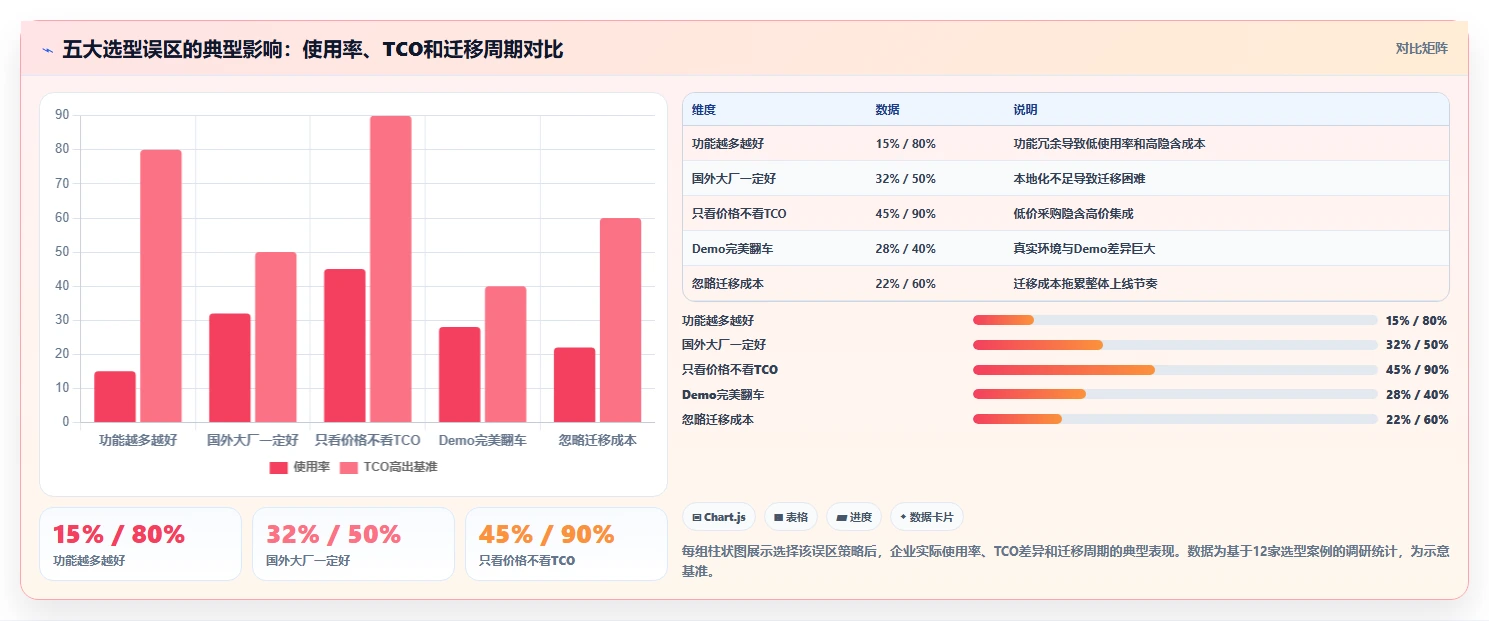Toggle the 使用率 legend item

300,467
